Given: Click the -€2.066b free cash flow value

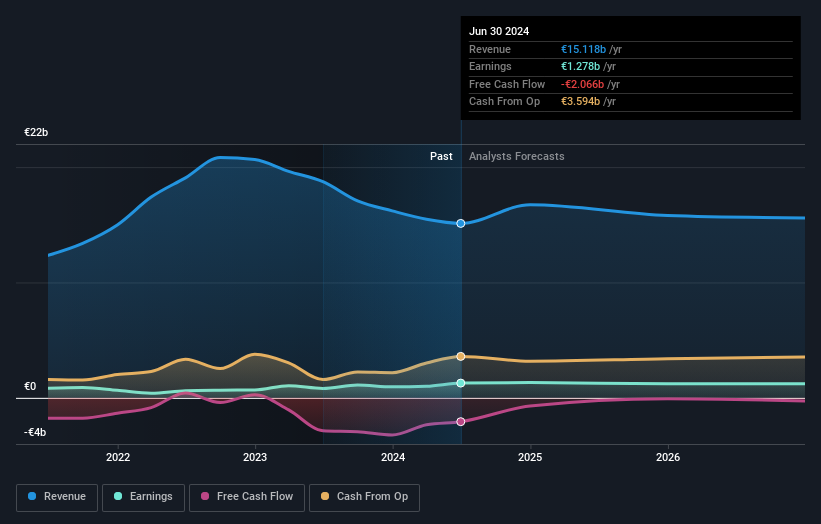Looking at the screenshot, I should 582,84.
